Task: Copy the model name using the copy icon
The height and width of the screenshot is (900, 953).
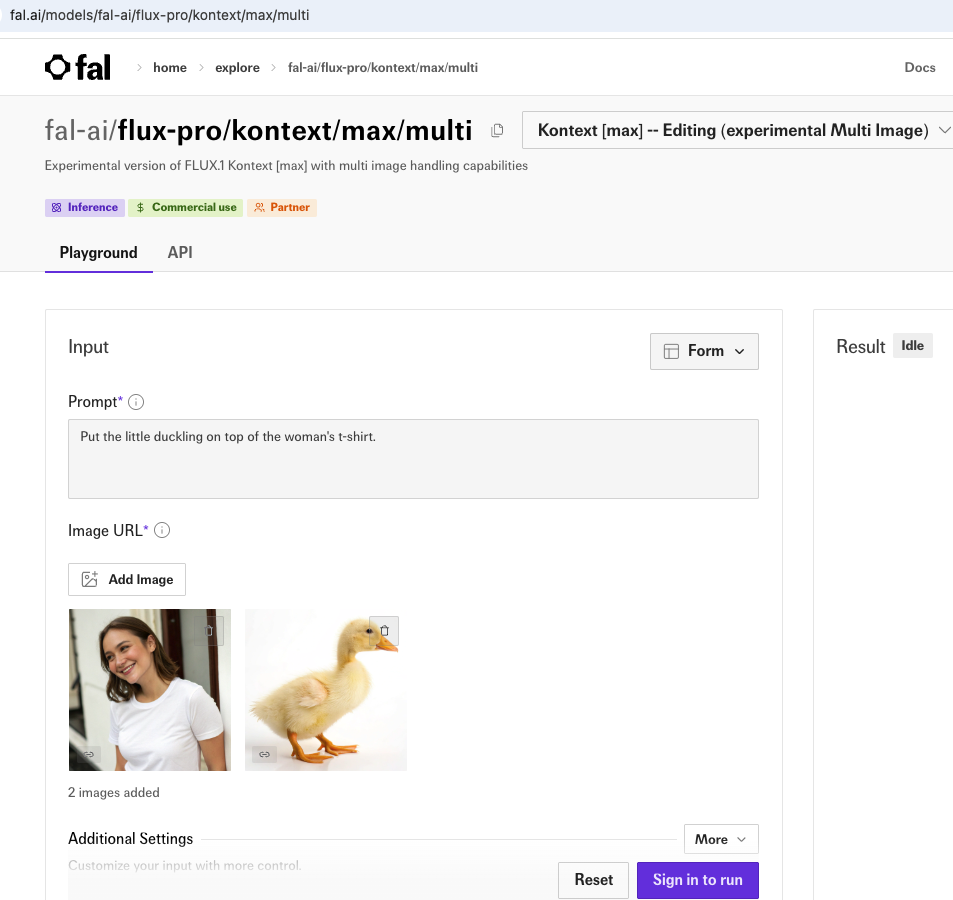Action: click(x=497, y=131)
